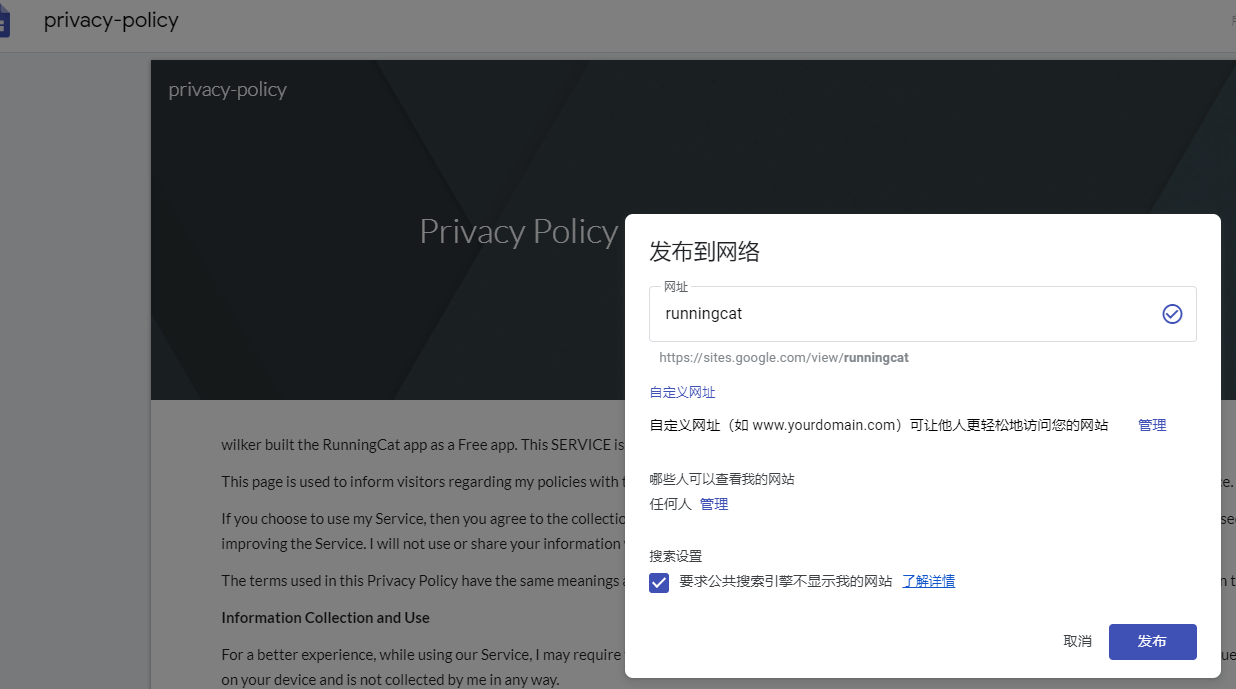Click the privacy-policy document title in header

[x=111, y=21]
